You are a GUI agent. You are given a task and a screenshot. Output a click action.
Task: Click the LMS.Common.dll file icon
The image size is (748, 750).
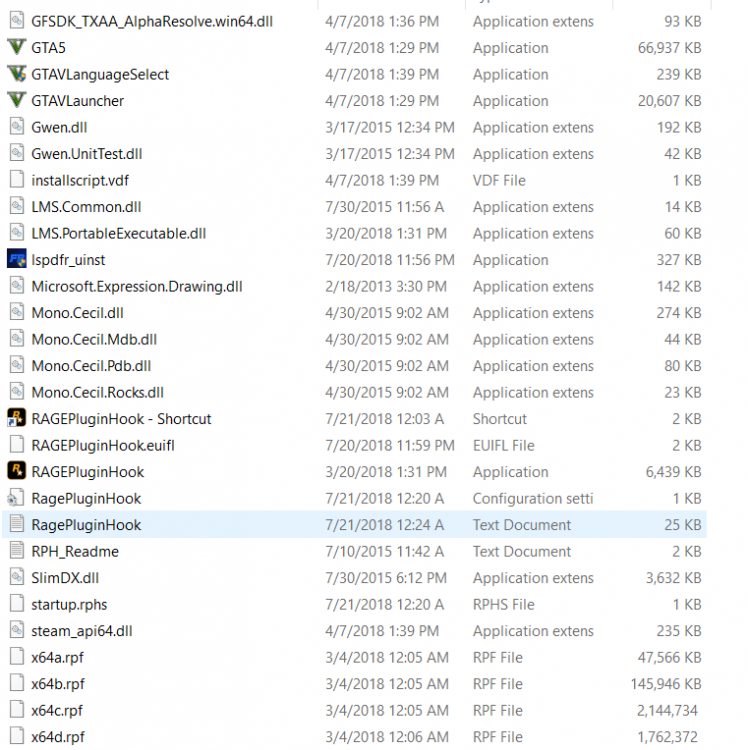(x=17, y=206)
